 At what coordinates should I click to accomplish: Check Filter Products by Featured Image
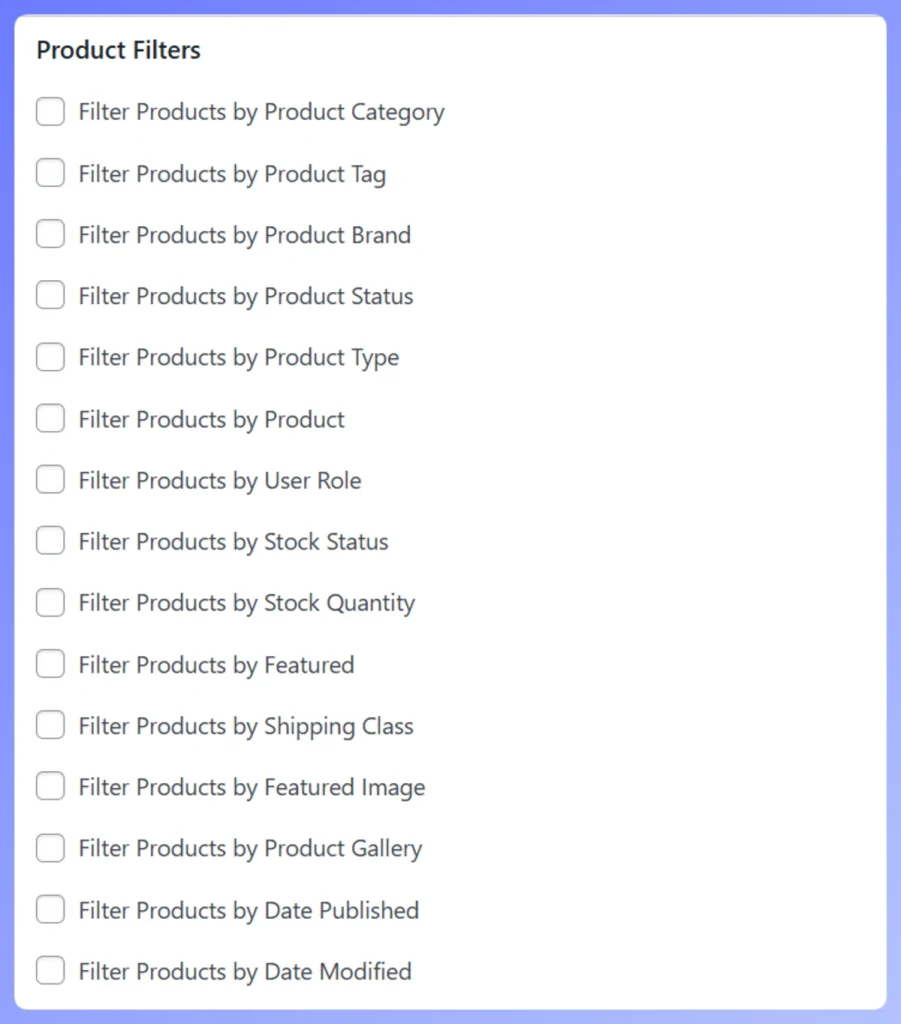coord(50,786)
